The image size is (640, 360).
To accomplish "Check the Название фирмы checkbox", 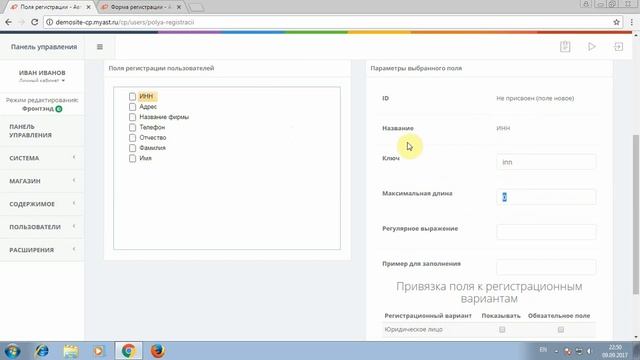I will tap(132, 117).
